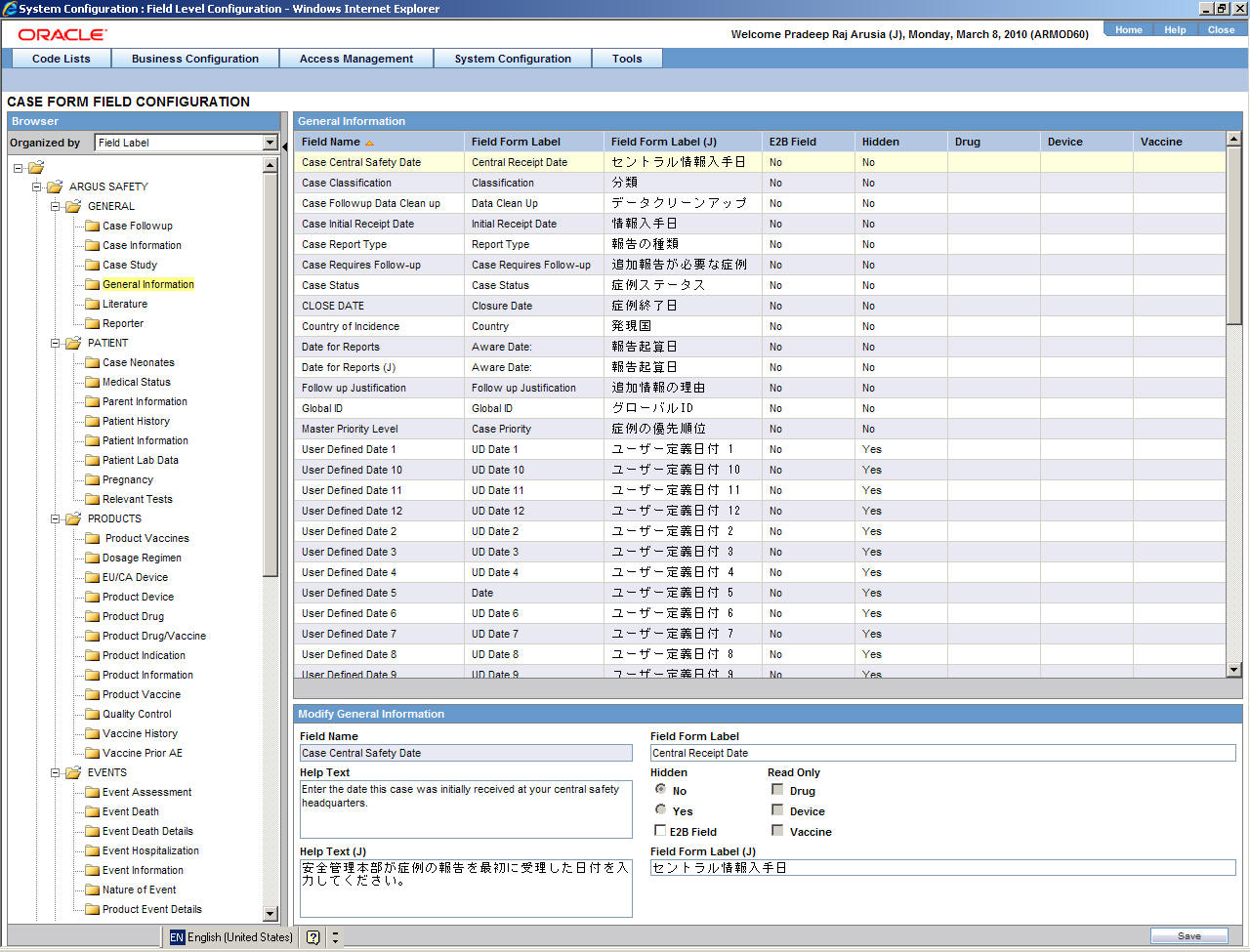The image size is (1250, 952).
Task: Click the Pregnancy folder icon in tree
Action: pos(92,479)
